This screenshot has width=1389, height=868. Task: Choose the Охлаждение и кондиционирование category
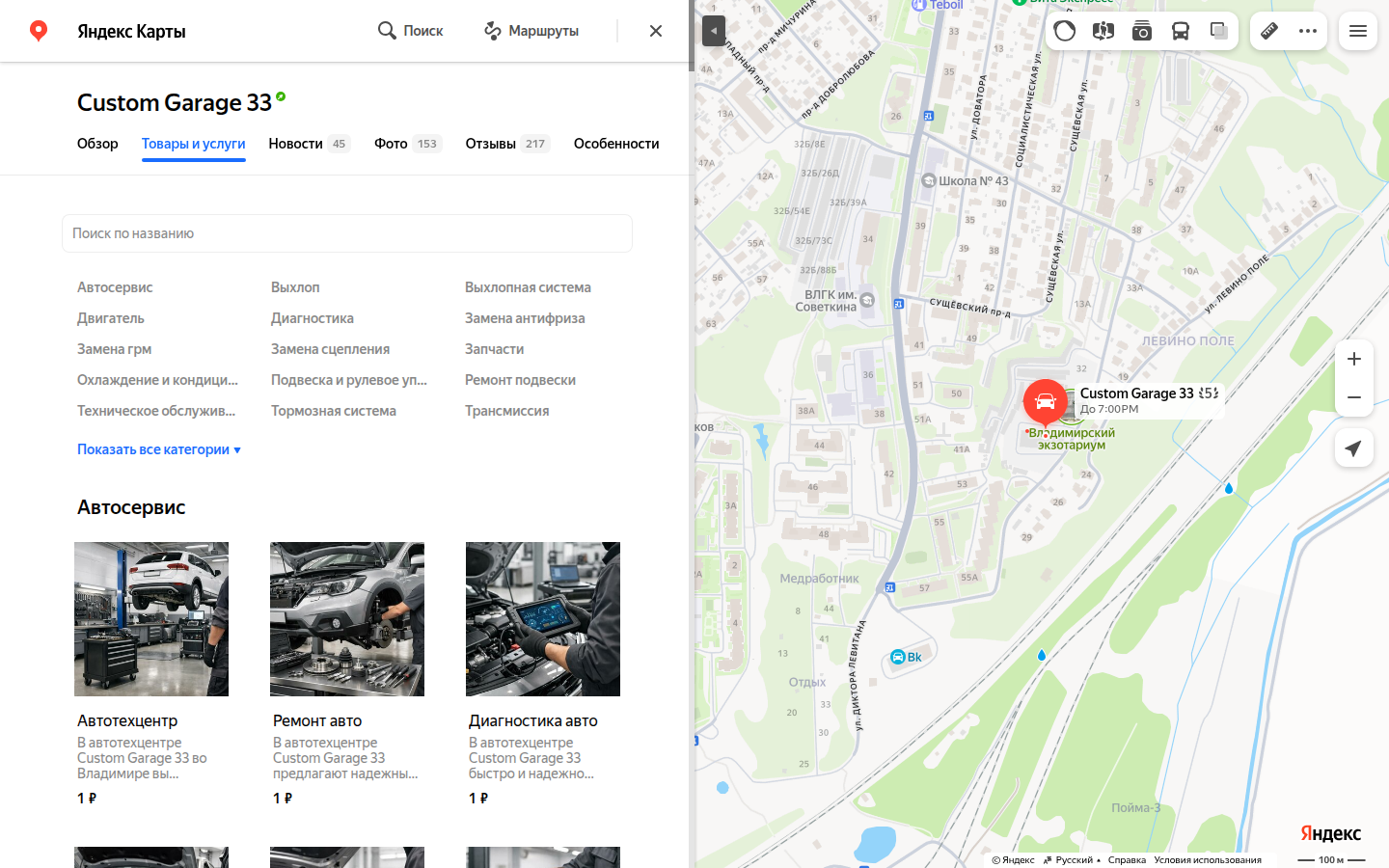[x=157, y=380]
